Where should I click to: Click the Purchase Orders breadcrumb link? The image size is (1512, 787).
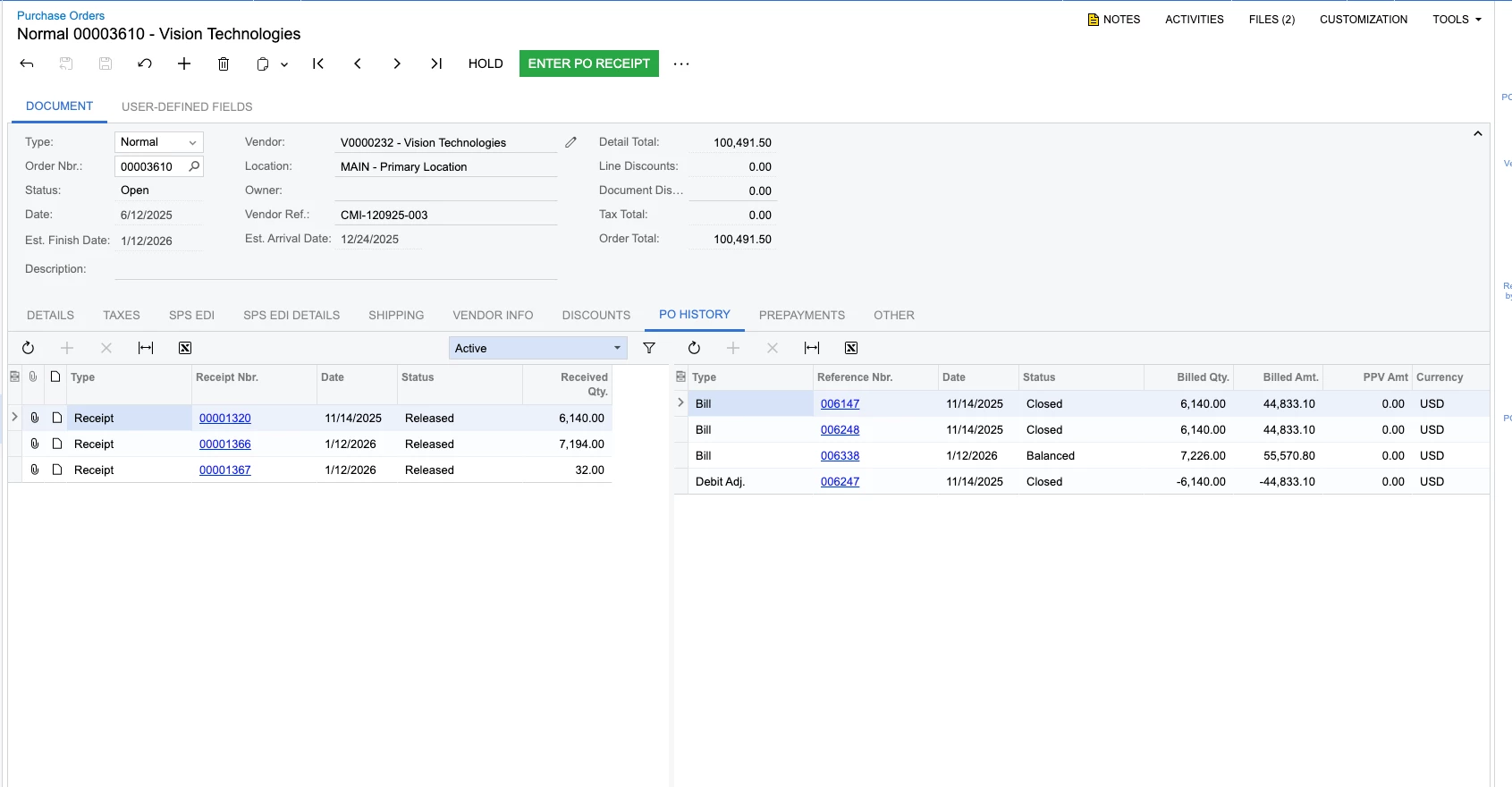pos(61,15)
